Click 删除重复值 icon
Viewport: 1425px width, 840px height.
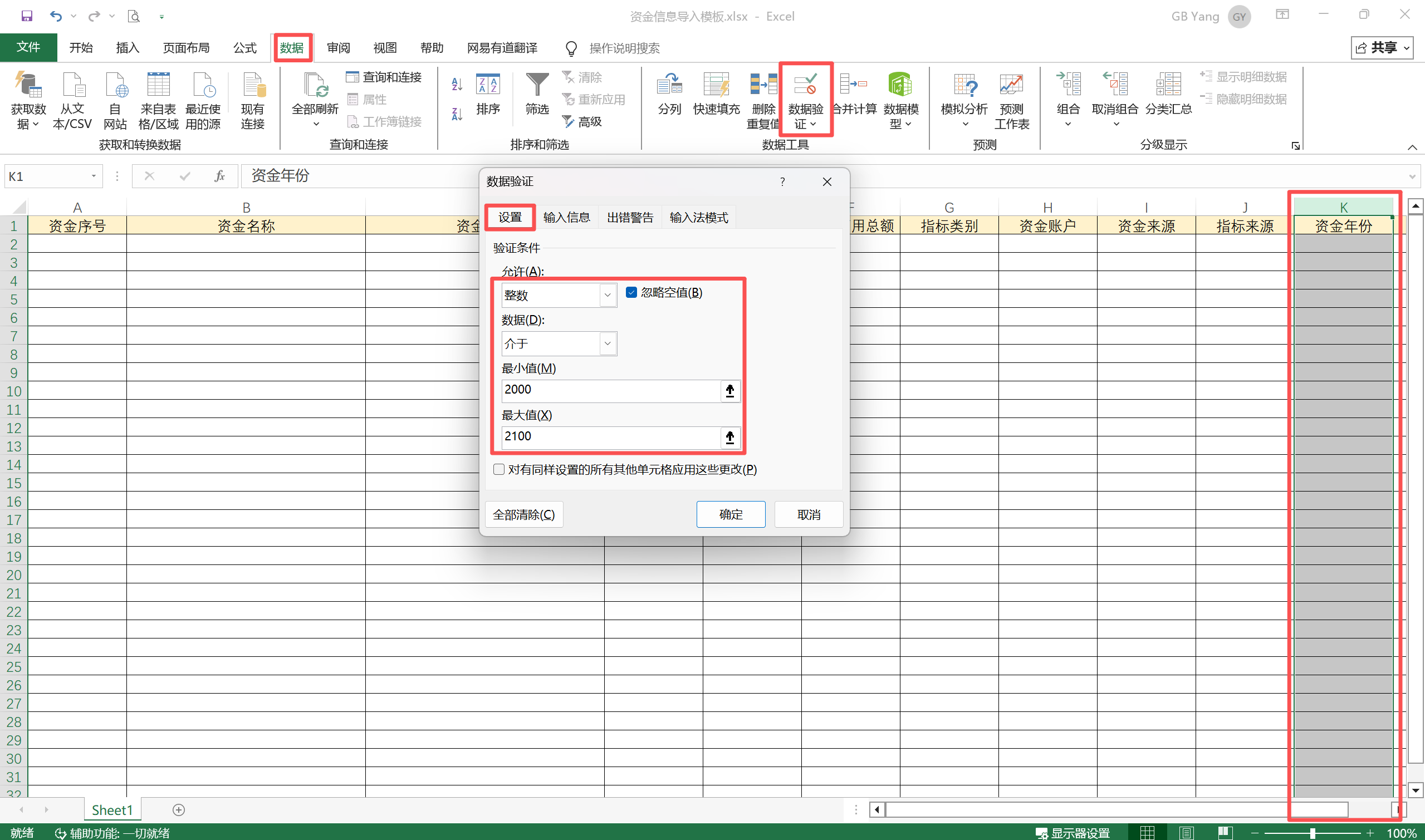tap(763, 101)
